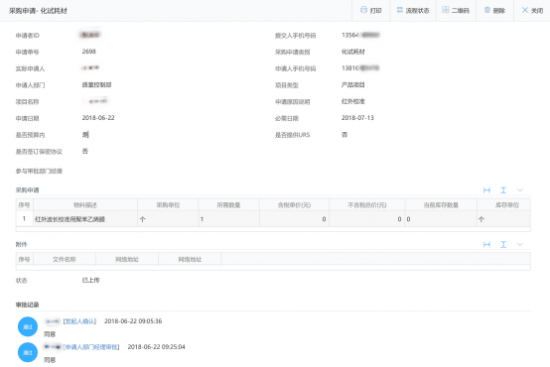Click the 0 cell under 不含税总价(元)

[x=367, y=219]
